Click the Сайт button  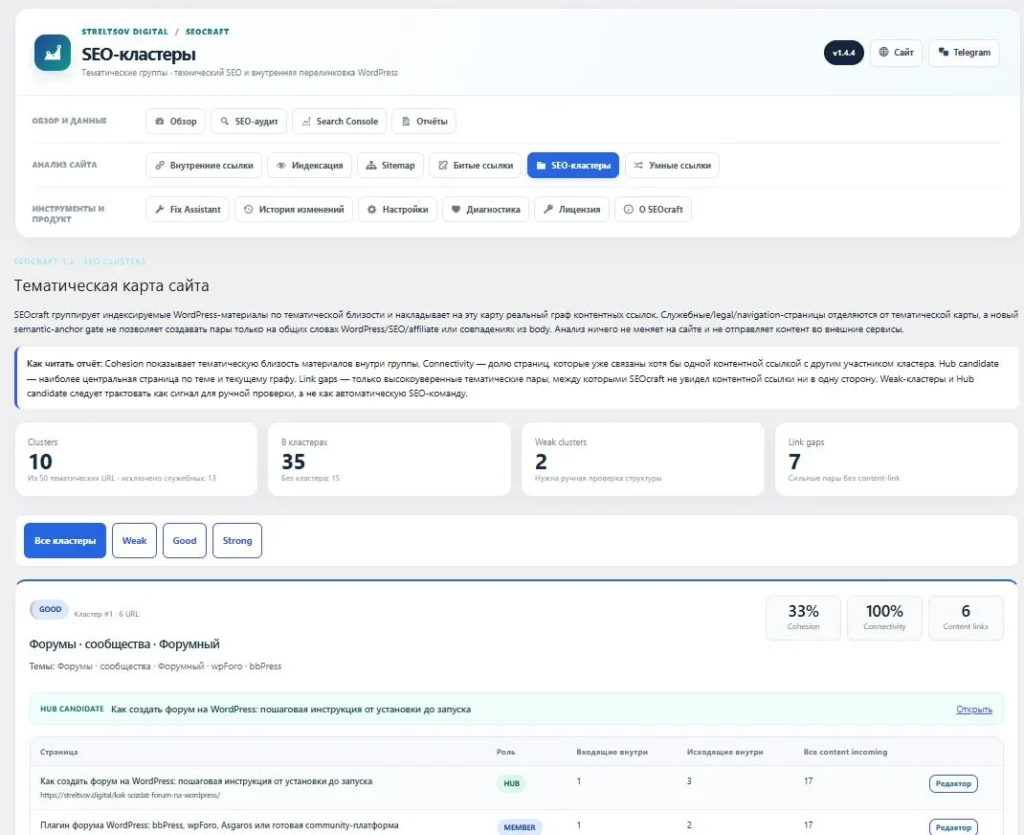(895, 52)
